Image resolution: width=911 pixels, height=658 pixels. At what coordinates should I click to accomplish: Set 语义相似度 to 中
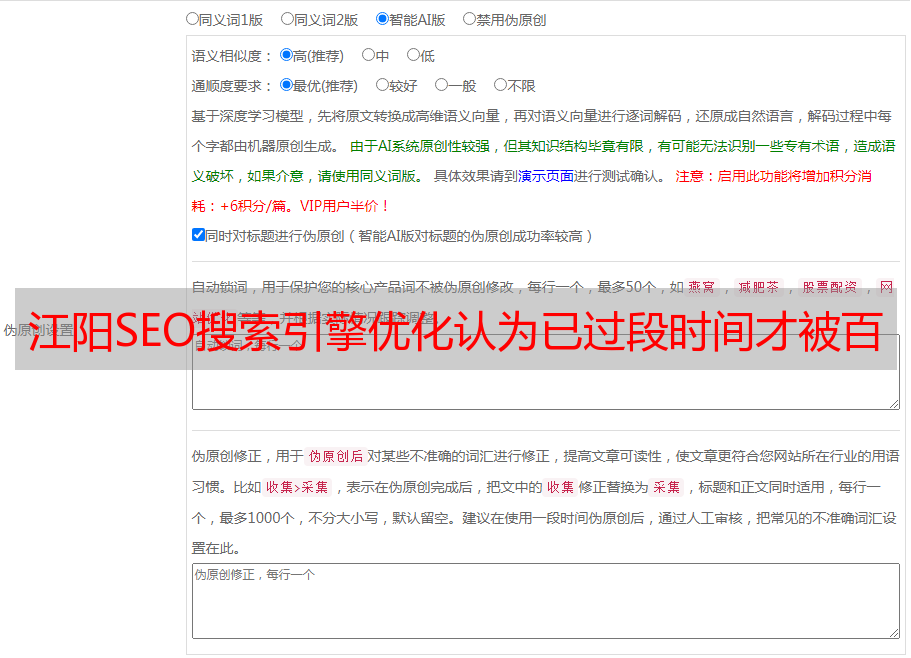click(x=368, y=55)
